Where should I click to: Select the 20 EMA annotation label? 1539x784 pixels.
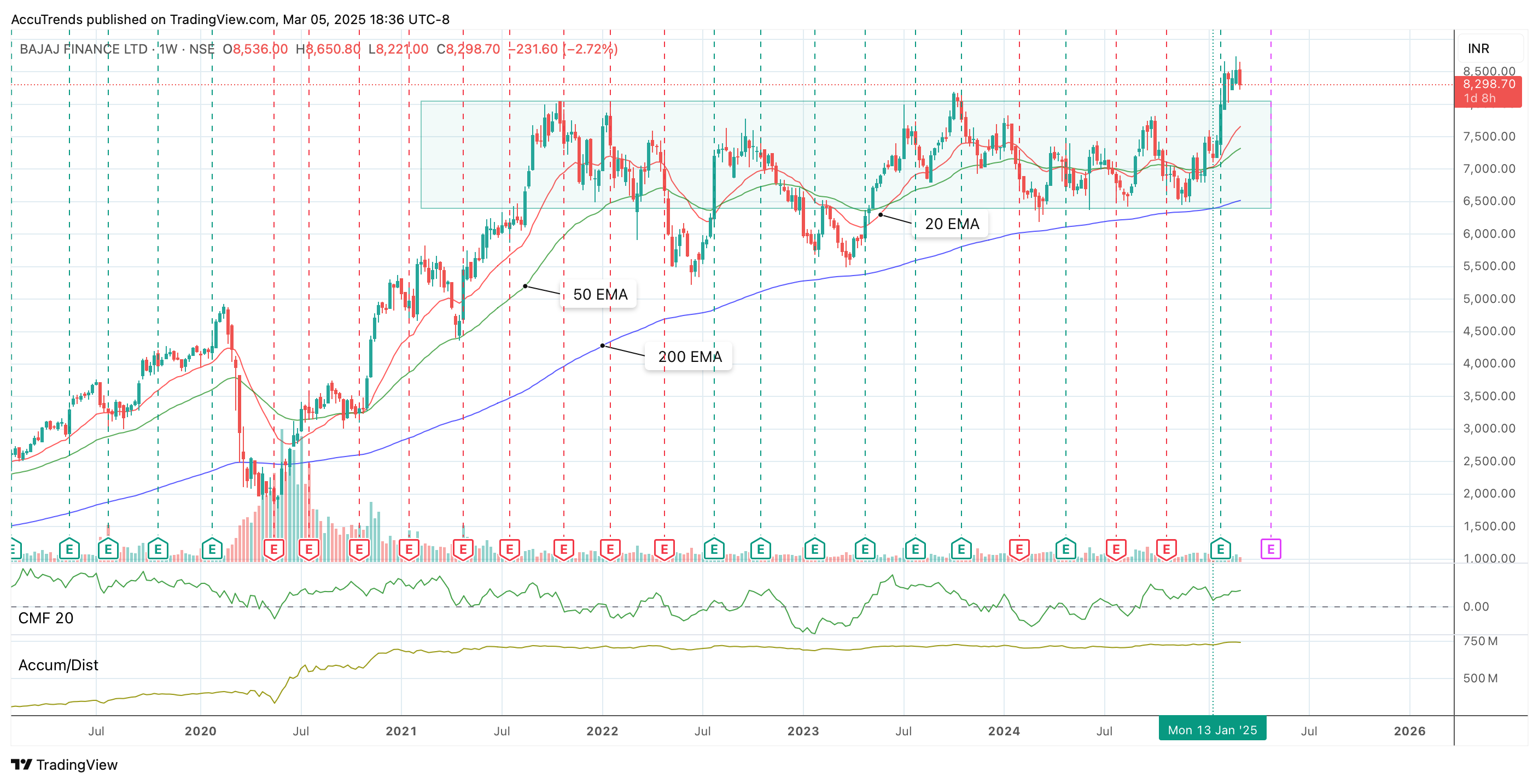click(x=952, y=224)
